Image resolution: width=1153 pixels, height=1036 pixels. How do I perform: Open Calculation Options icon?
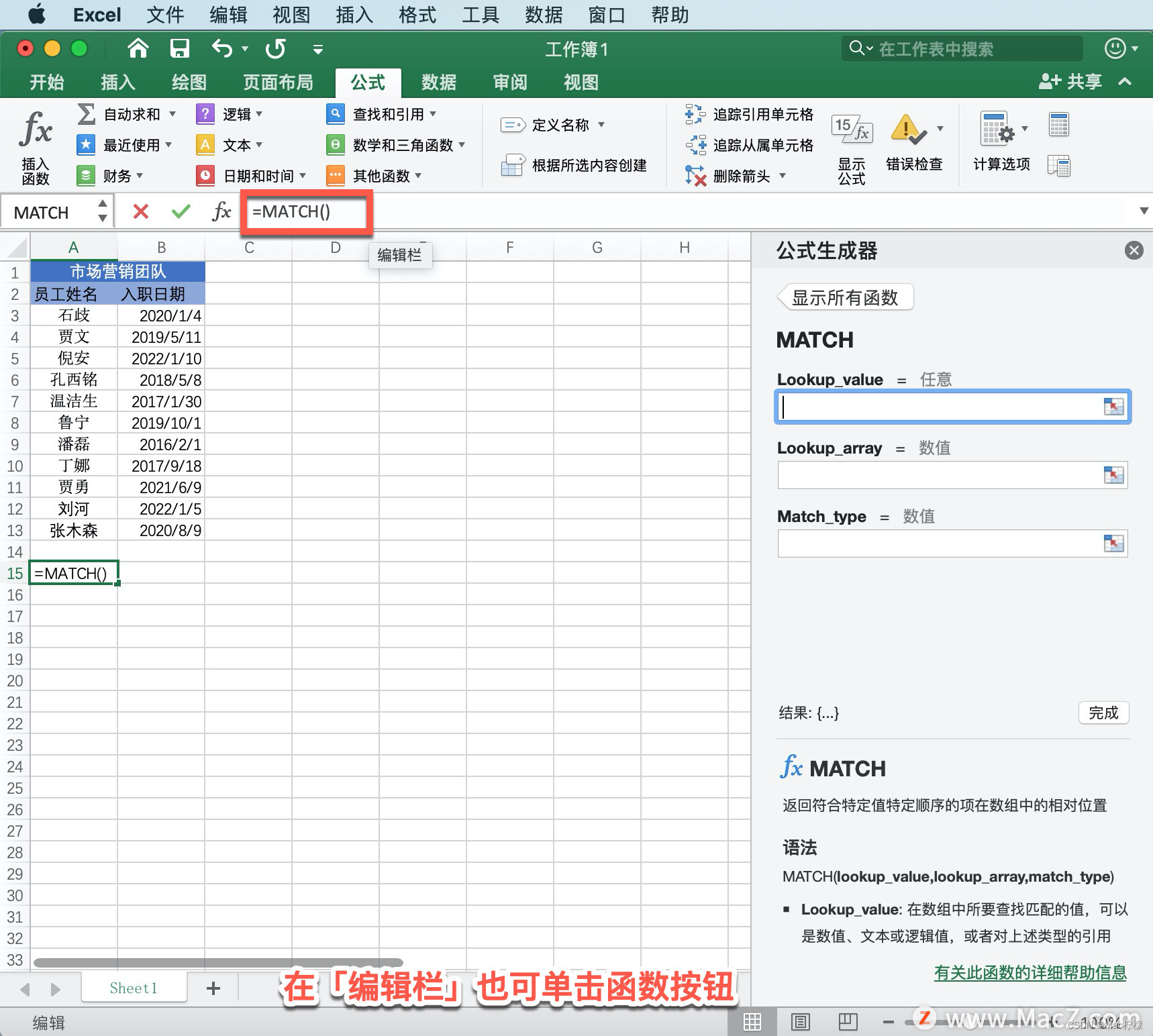997,128
